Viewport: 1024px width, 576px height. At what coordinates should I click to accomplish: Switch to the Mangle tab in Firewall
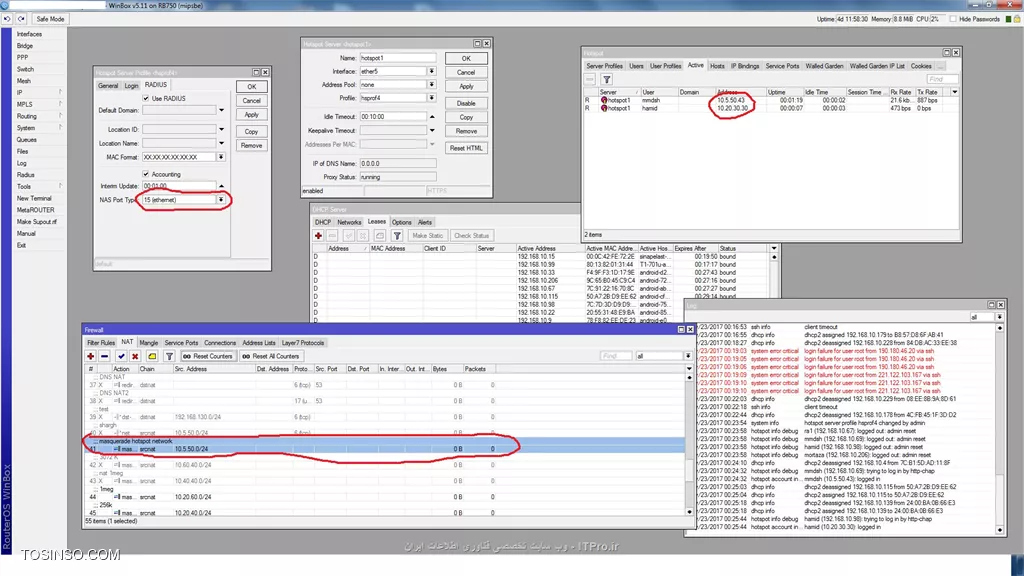coord(148,343)
